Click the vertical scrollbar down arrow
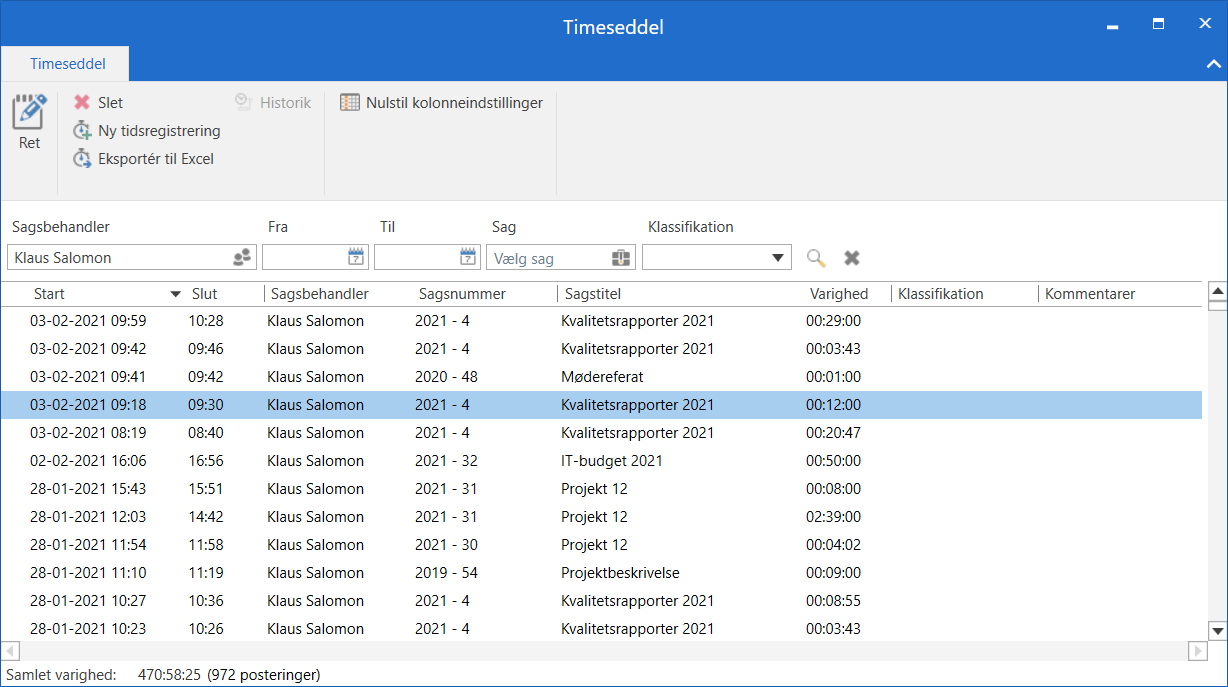 coord(1217,630)
